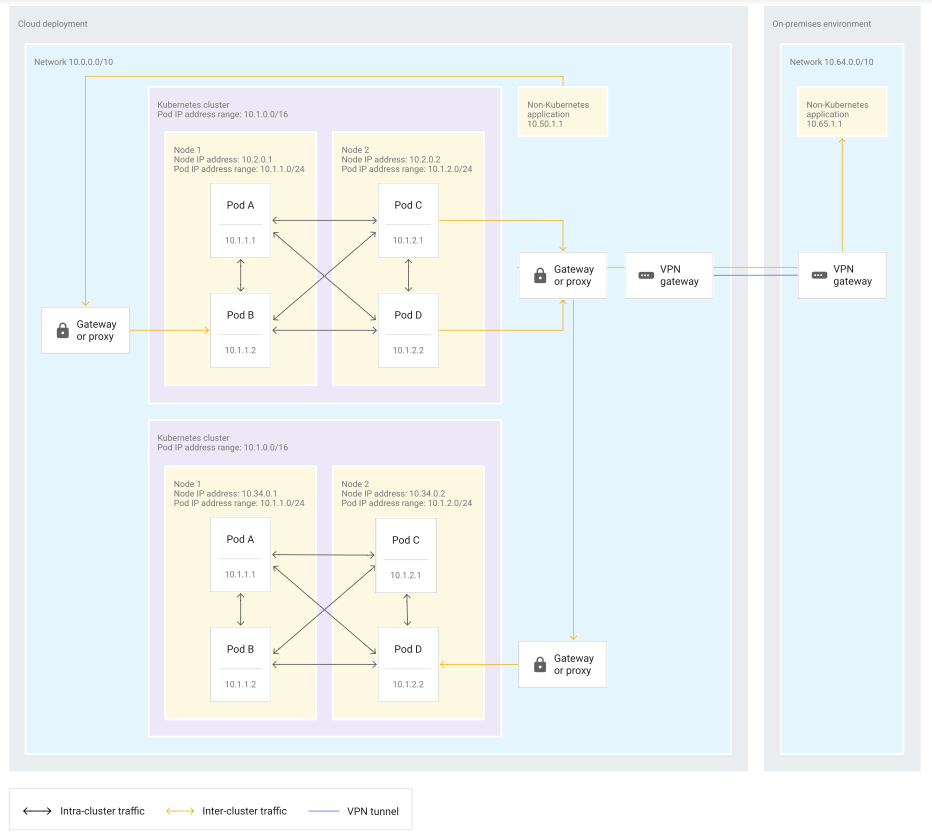This screenshot has width=932, height=834.
Task: Click the lock icon in the gateway beside the cloud VPN gateway
Action: tap(540, 276)
